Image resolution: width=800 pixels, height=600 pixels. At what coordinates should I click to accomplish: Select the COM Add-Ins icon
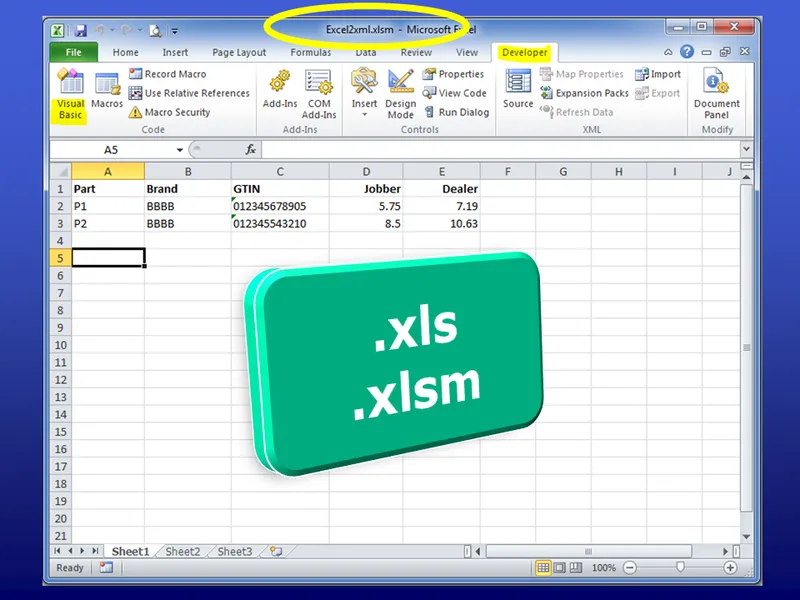click(x=318, y=90)
